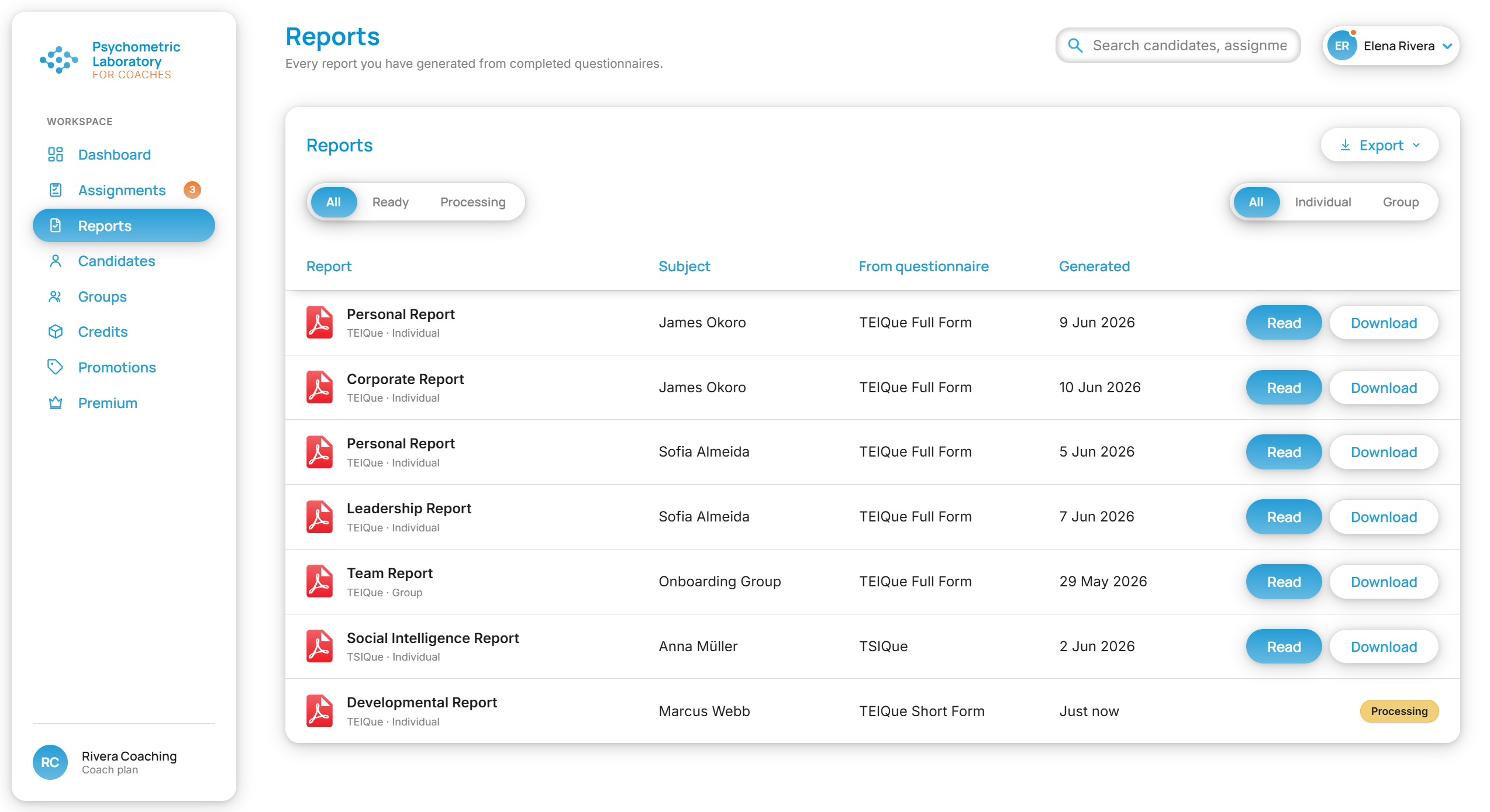
Task: Open the Credits page
Action: point(123,331)
